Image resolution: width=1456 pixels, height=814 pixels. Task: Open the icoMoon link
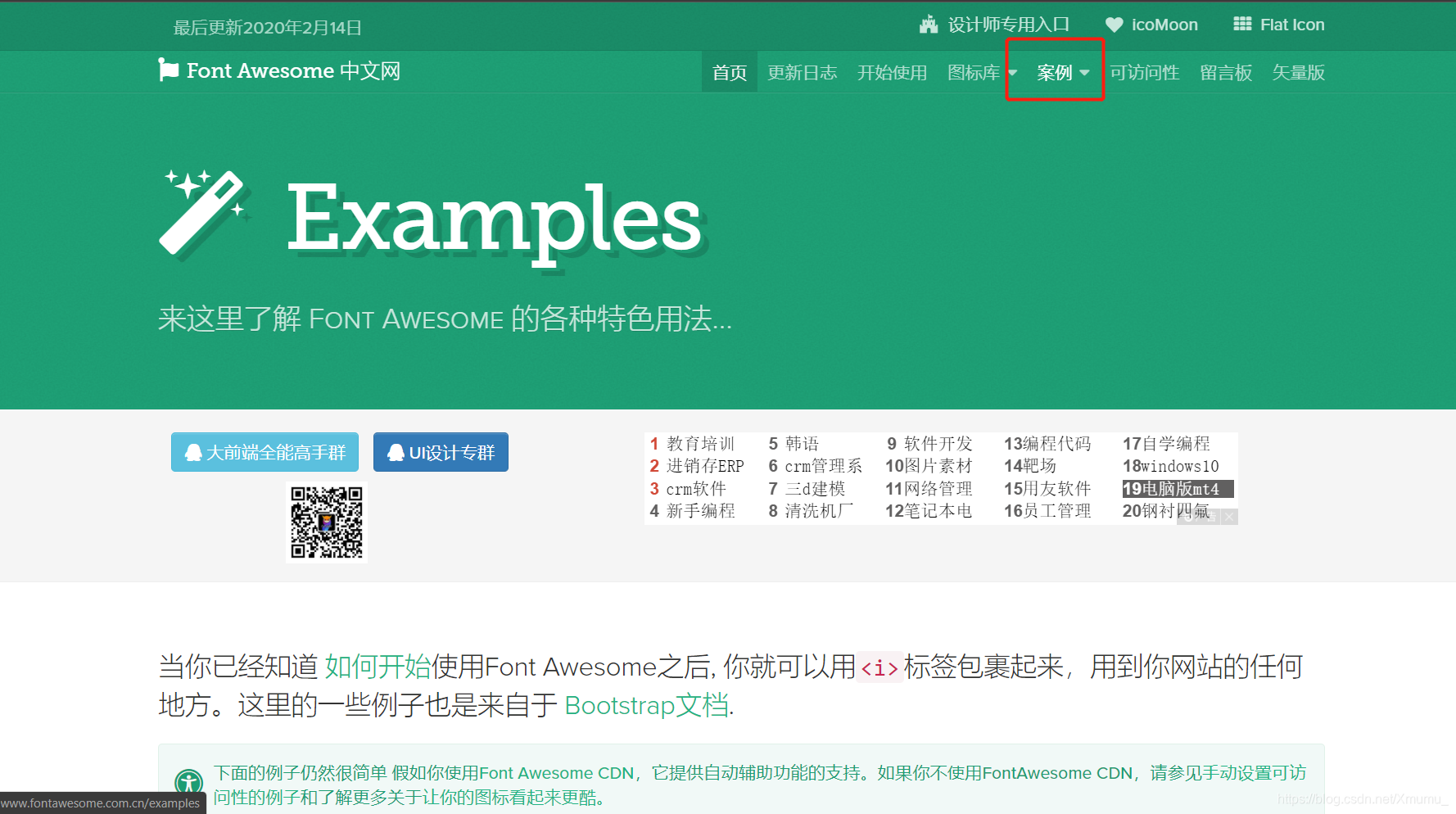pyautogui.click(x=1164, y=25)
